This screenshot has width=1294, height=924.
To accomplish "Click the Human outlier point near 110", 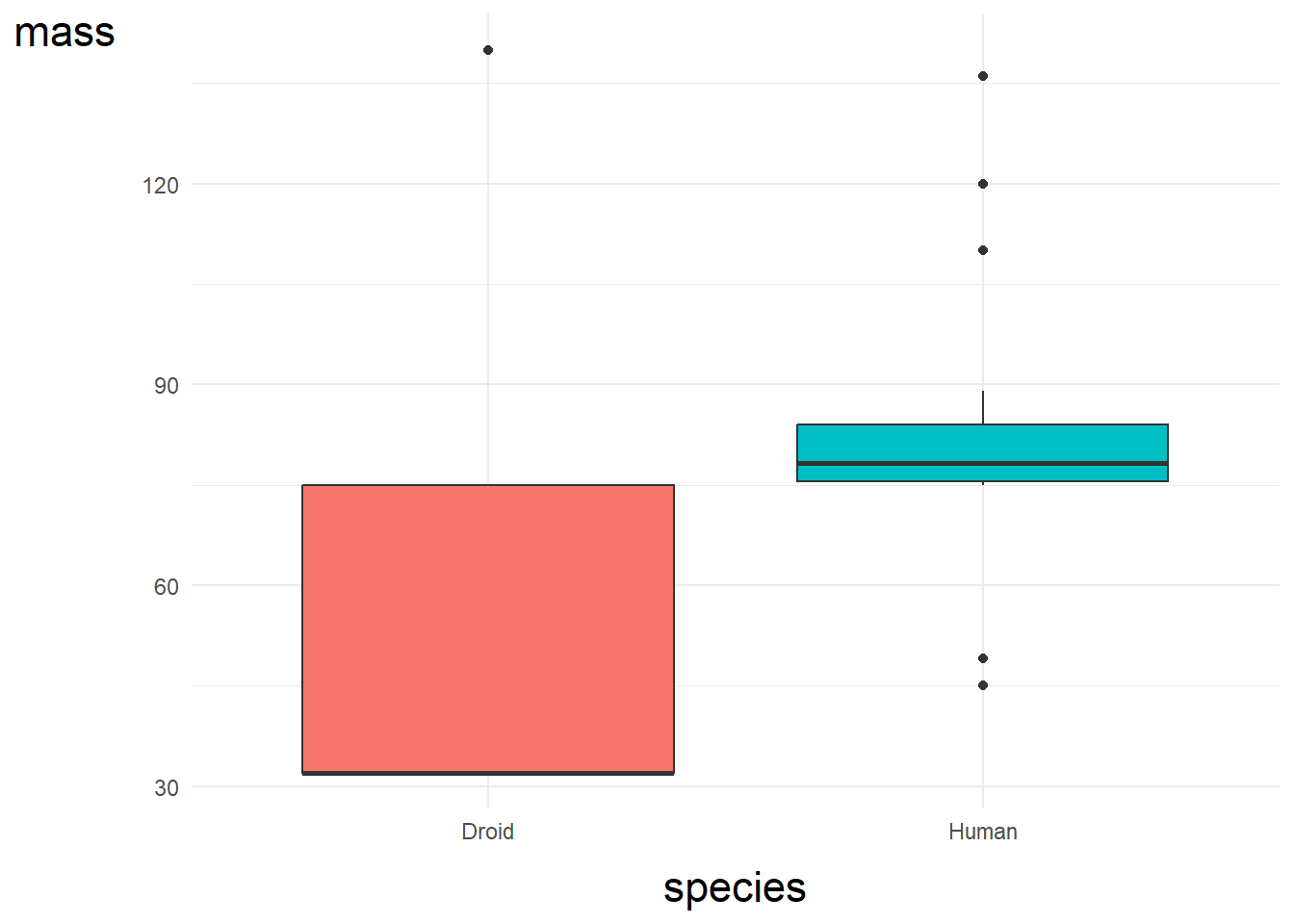I will pyautogui.click(x=983, y=250).
